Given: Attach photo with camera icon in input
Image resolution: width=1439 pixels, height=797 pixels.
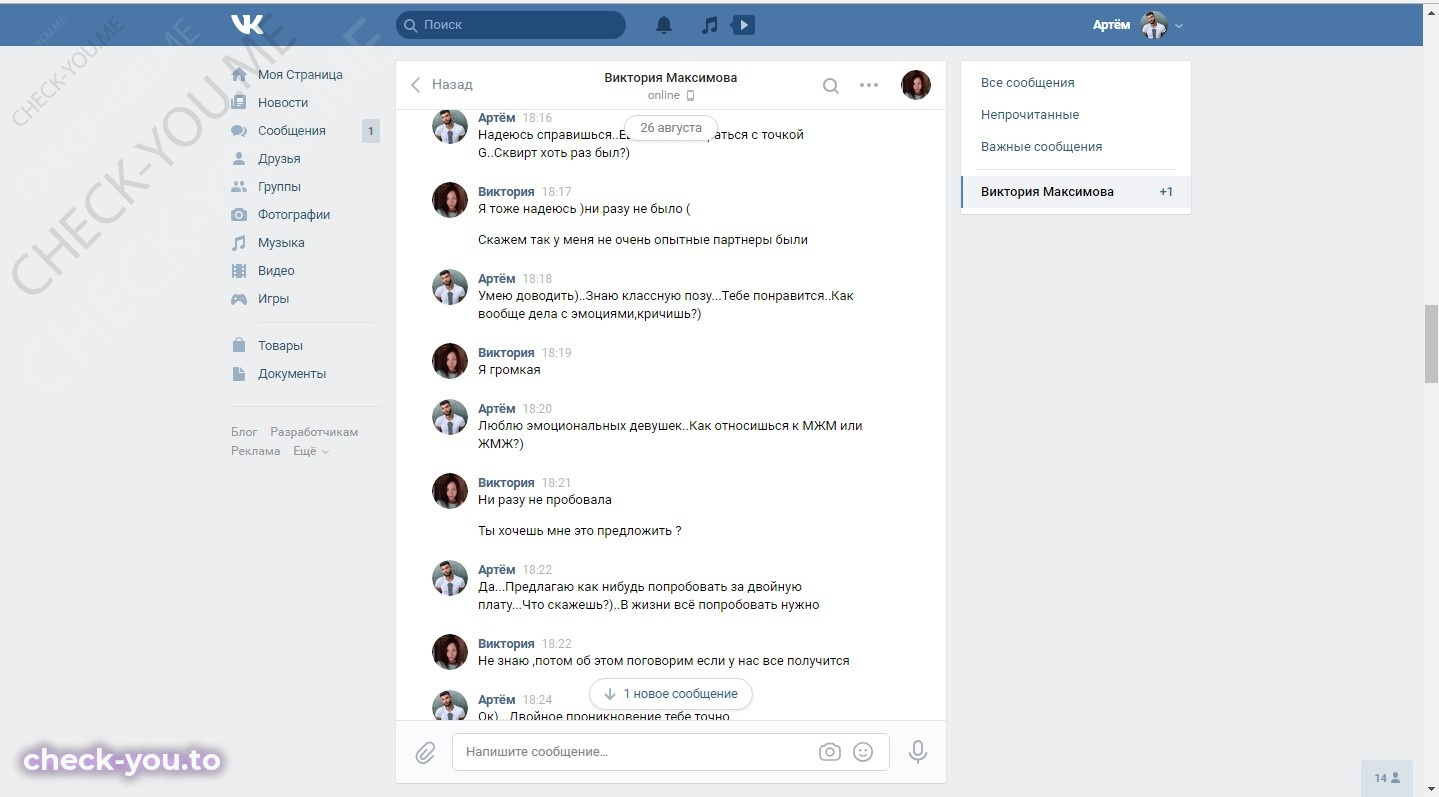Looking at the screenshot, I should pyautogui.click(x=829, y=752).
